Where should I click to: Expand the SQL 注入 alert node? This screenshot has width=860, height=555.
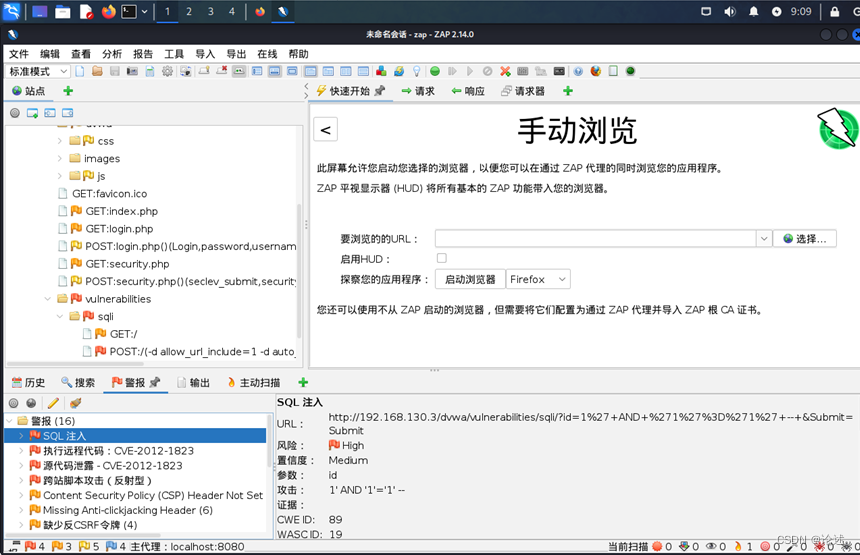21,436
